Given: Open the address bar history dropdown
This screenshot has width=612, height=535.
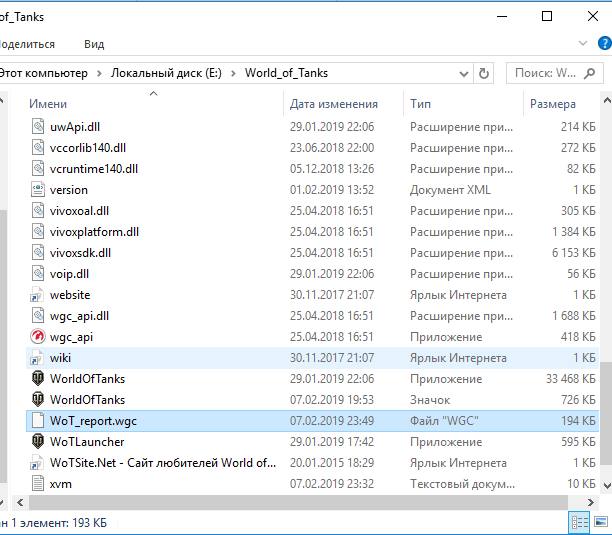Looking at the screenshot, I should (x=463, y=73).
